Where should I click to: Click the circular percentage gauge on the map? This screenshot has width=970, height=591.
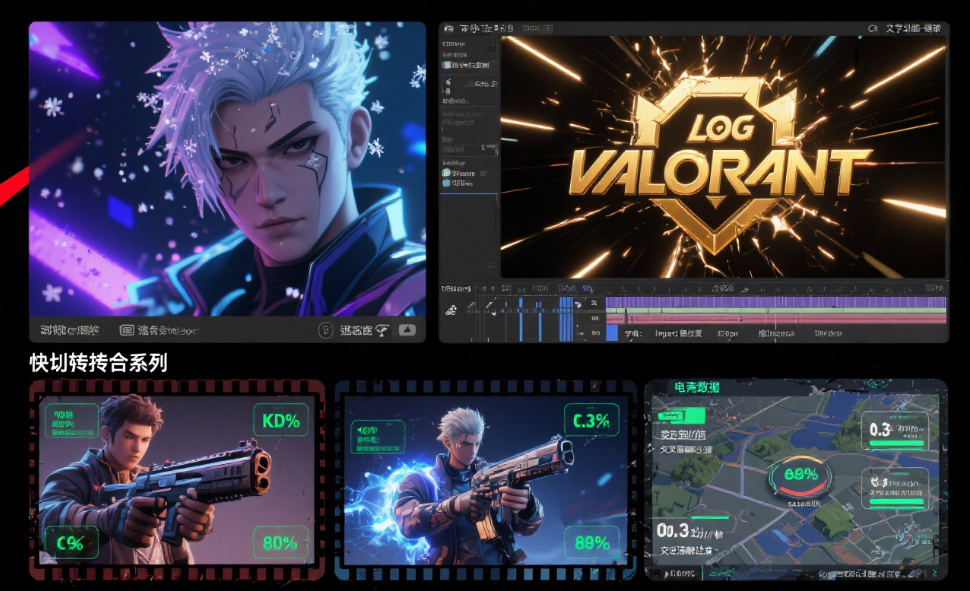coord(801,477)
